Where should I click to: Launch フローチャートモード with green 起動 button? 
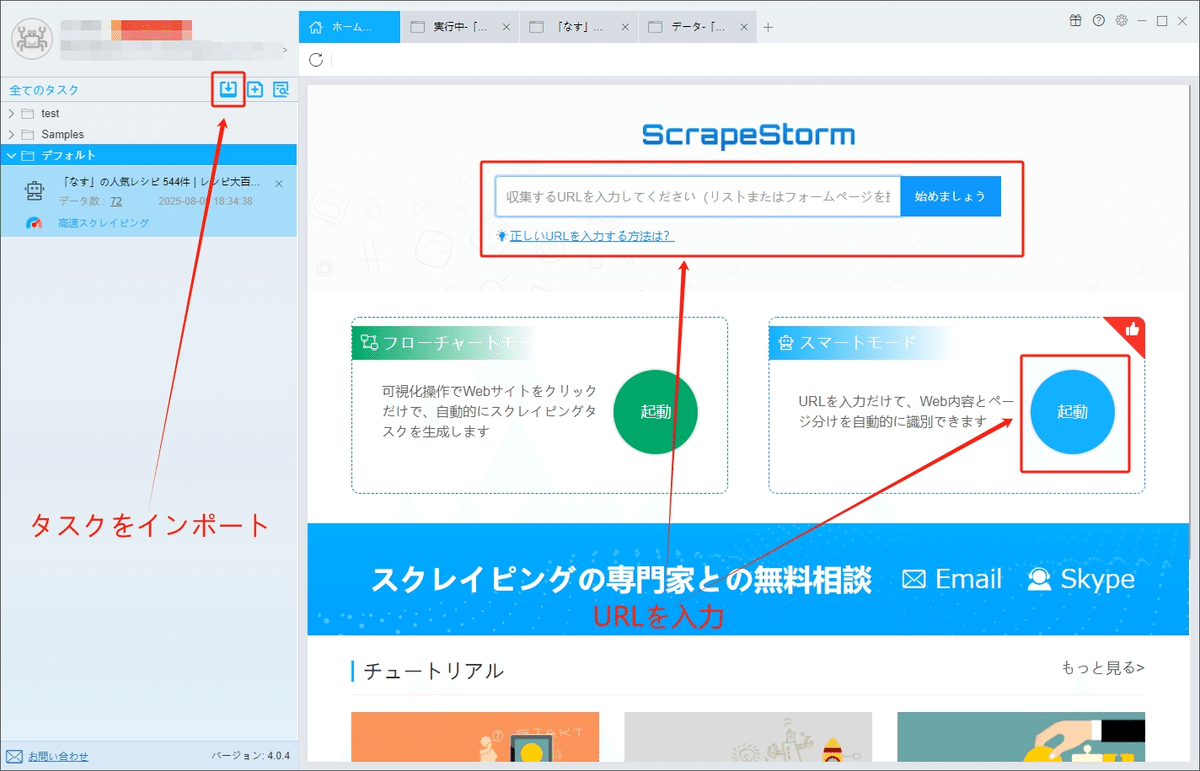tap(655, 412)
